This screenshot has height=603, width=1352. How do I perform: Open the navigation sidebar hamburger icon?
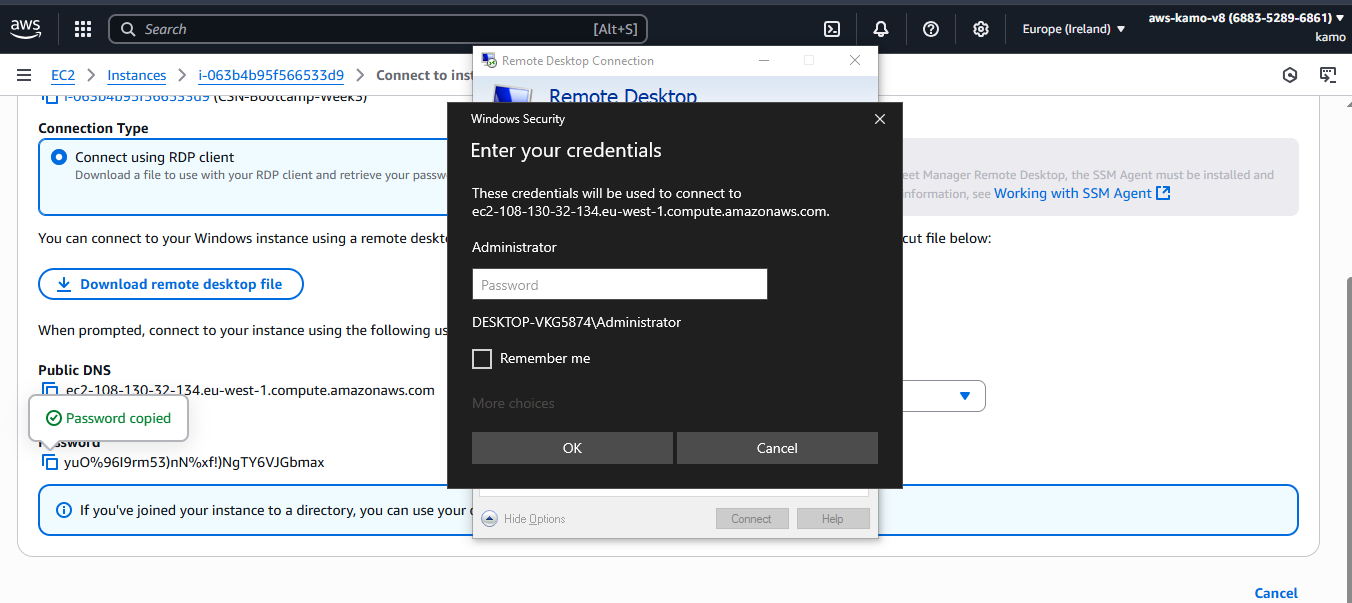point(24,74)
